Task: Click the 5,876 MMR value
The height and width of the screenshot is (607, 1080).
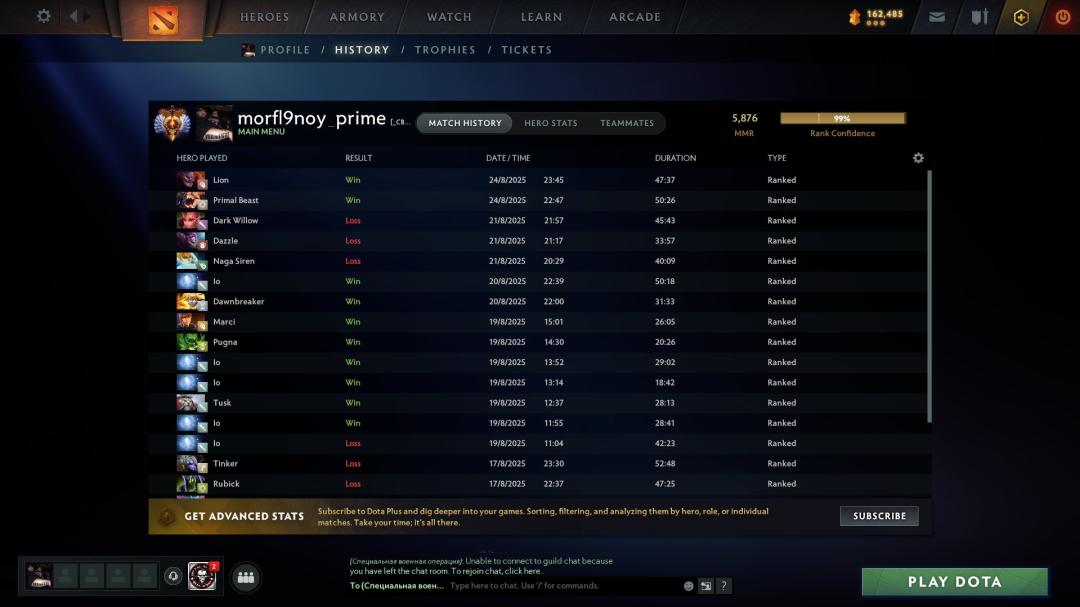Action: click(x=745, y=119)
